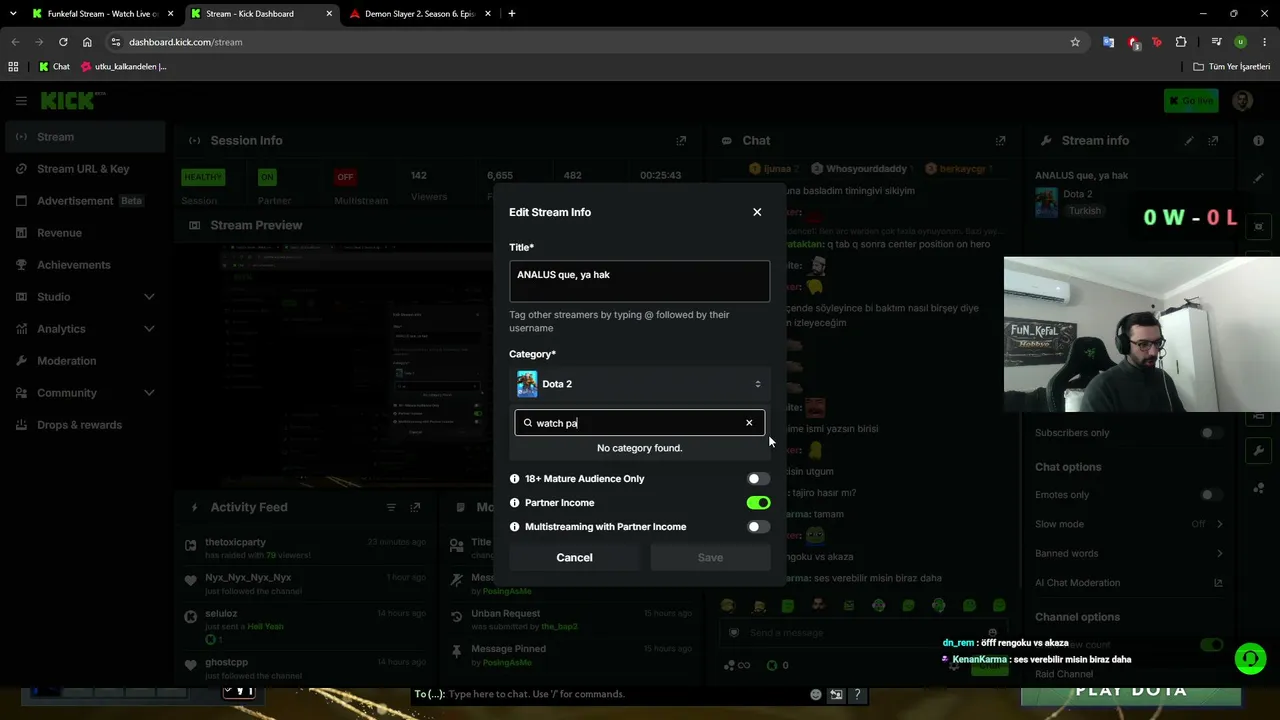
Task: Go to the browser home page
Action: pos(87,42)
